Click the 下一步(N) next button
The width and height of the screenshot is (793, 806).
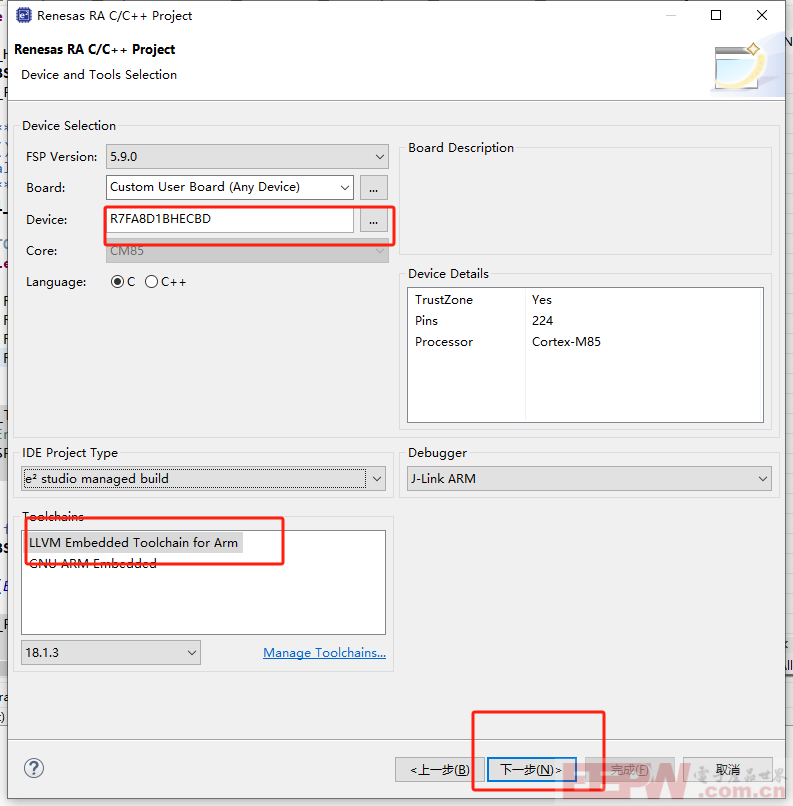point(531,769)
